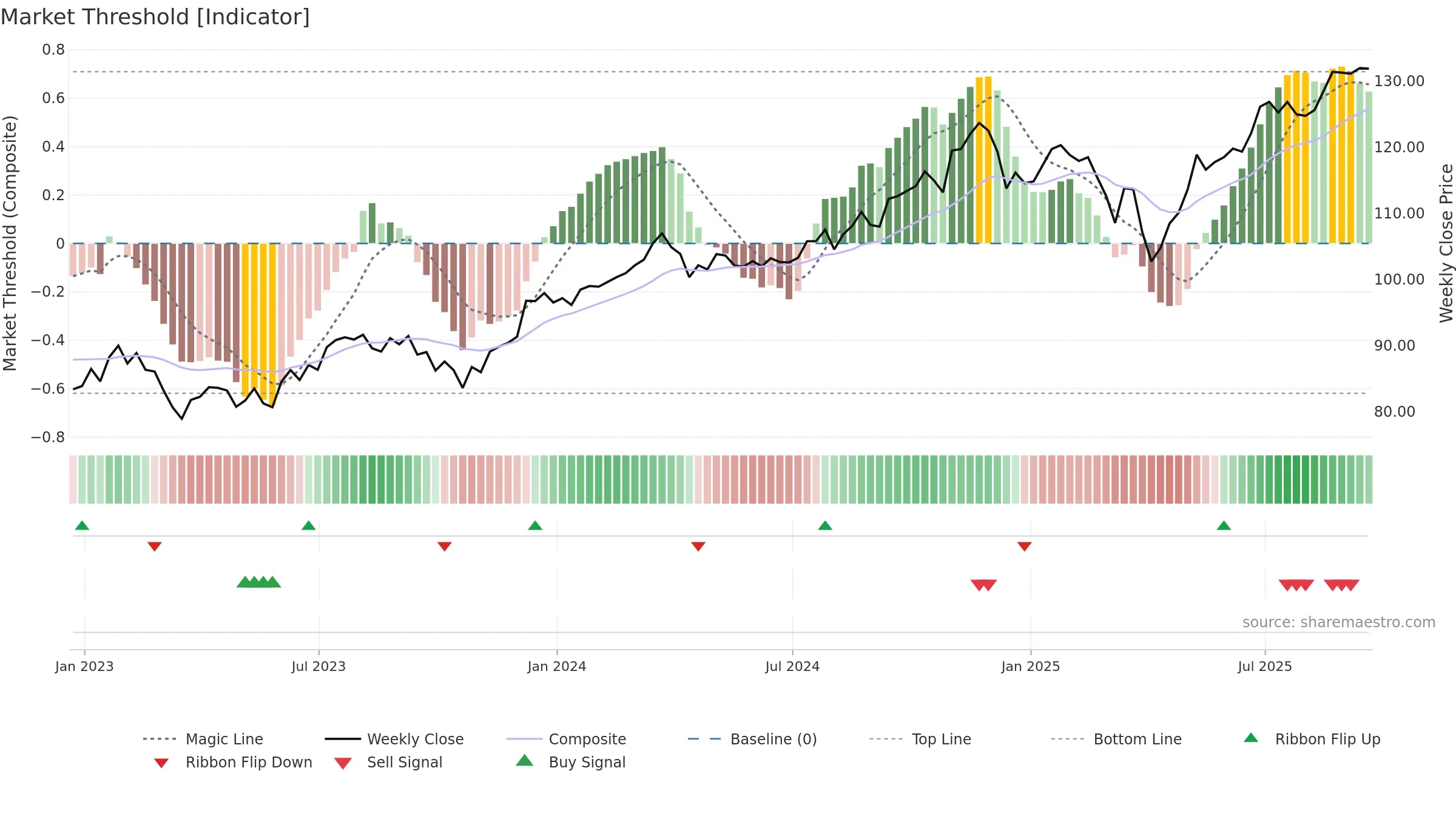
Task: Click the 130.00 price axis label
Action: pyautogui.click(x=1399, y=81)
